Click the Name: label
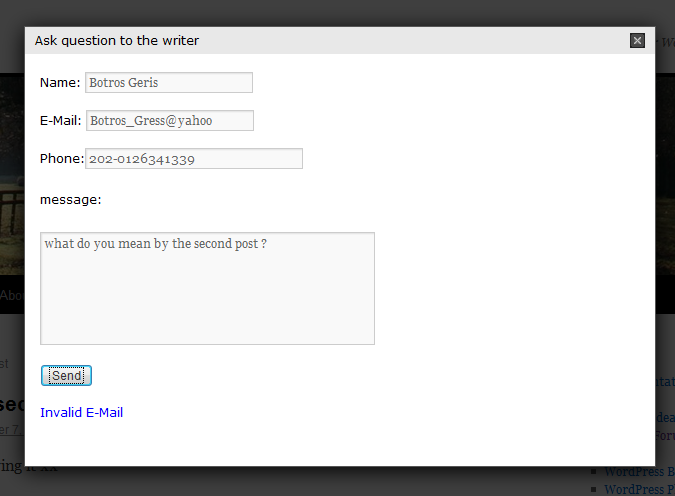Viewport: 675px width, 496px height. [60, 83]
